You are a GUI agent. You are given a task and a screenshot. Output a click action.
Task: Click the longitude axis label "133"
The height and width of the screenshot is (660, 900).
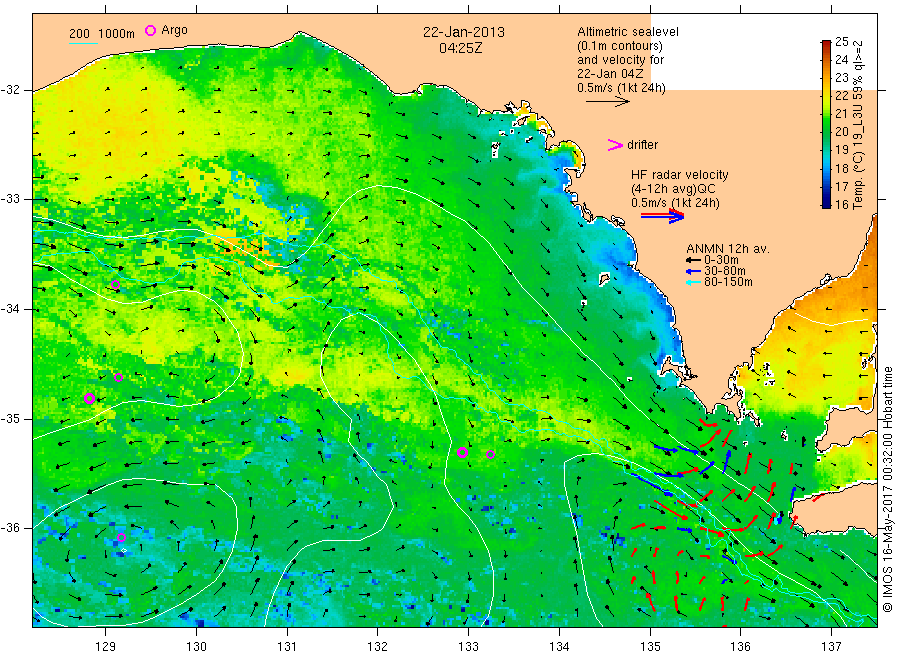(x=468, y=647)
